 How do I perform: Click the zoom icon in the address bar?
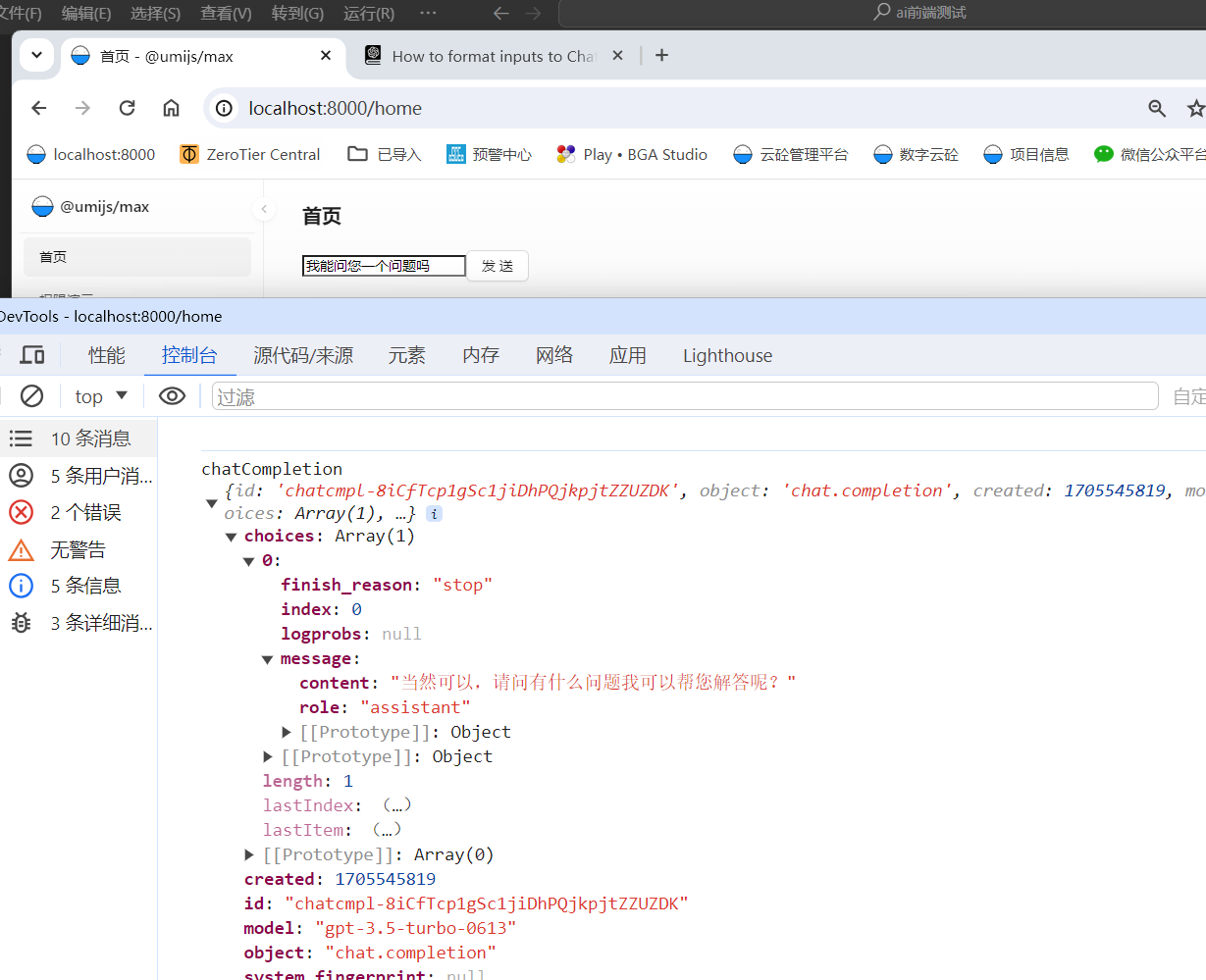(1158, 108)
